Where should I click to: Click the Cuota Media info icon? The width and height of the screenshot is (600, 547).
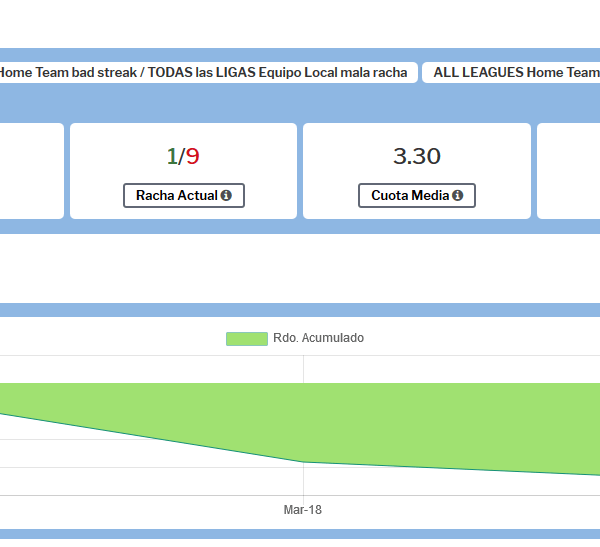coord(458,195)
